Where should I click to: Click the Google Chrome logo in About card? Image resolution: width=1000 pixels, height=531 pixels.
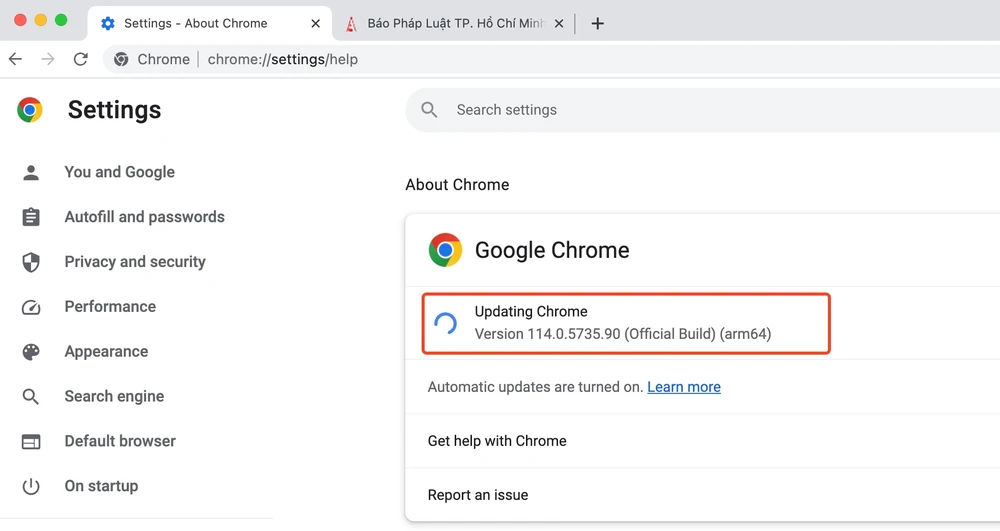click(x=445, y=250)
